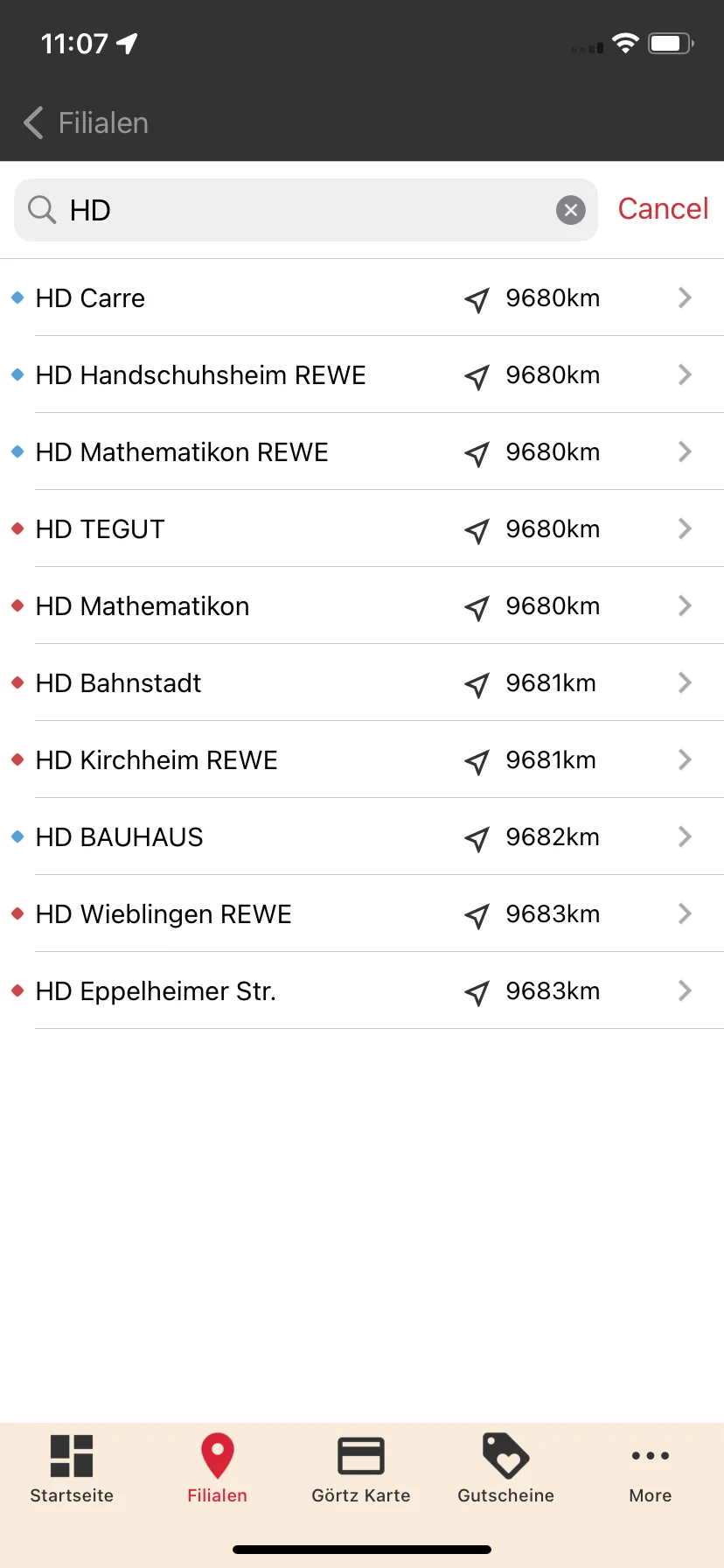Tap the Gutscheine tag icon

click(505, 1456)
